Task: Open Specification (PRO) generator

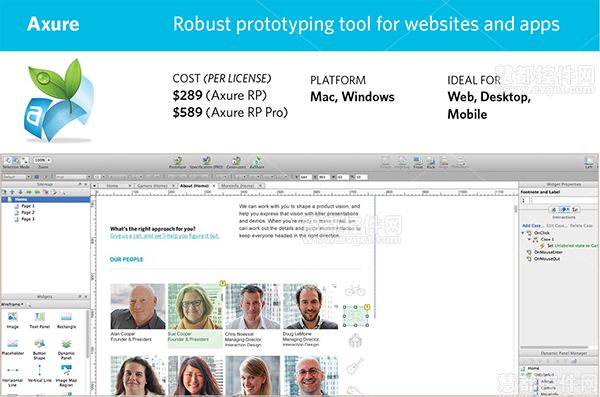Action: pos(206,162)
